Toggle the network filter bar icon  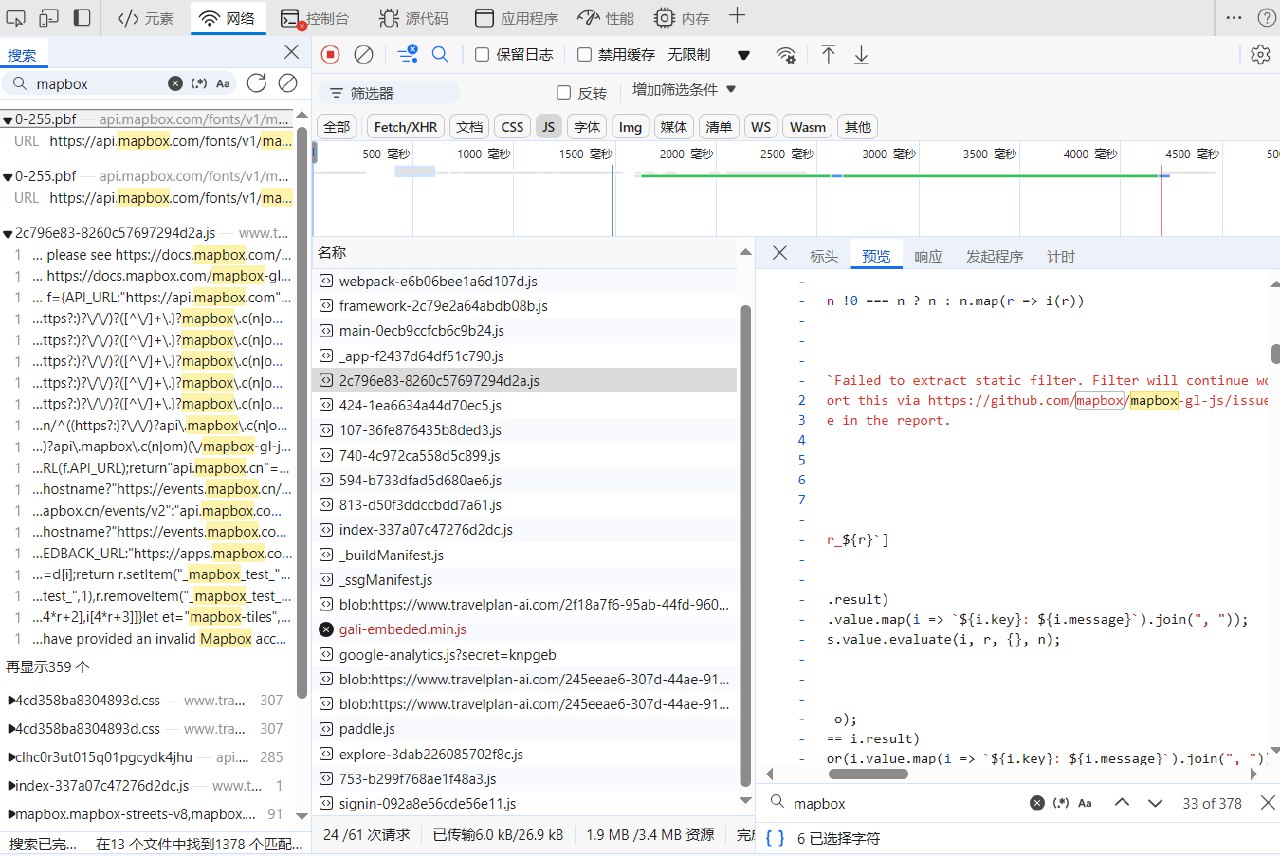click(407, 54)
